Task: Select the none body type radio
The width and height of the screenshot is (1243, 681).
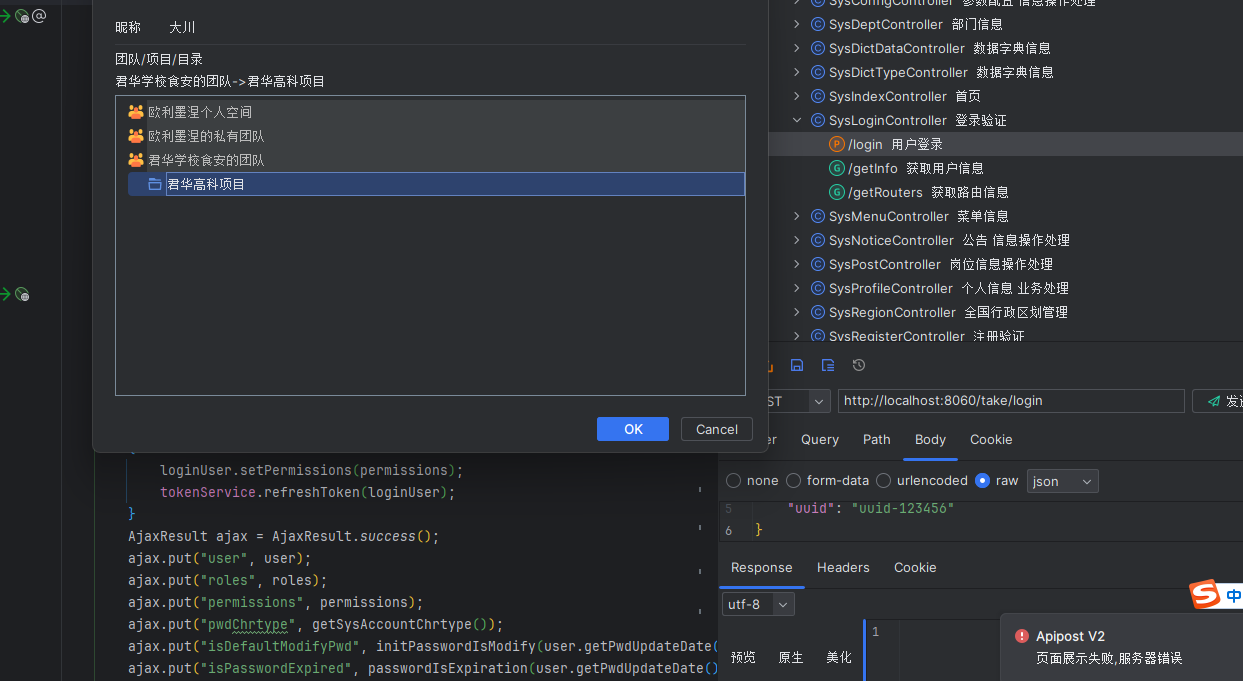Action: (734, 481)
